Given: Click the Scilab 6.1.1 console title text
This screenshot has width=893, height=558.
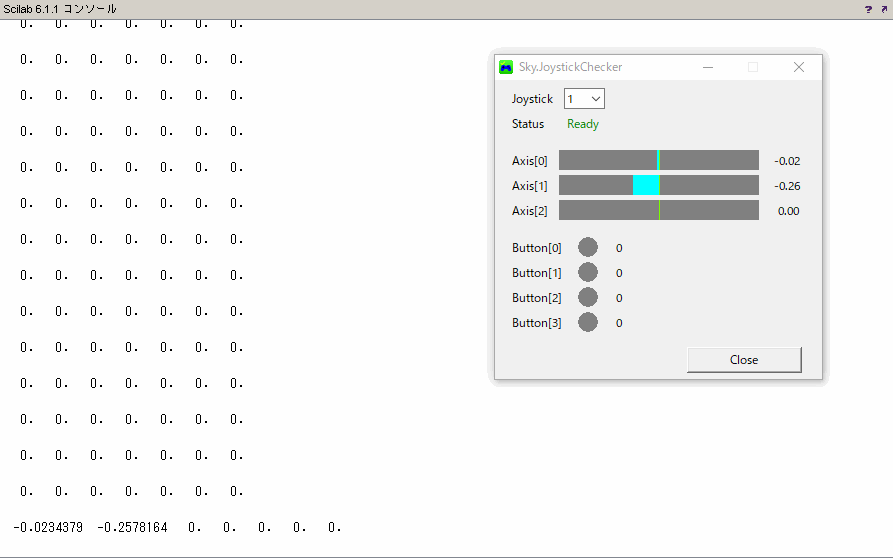Looking at the screenshot, I should pyautogui.click(x=60, y=9).
